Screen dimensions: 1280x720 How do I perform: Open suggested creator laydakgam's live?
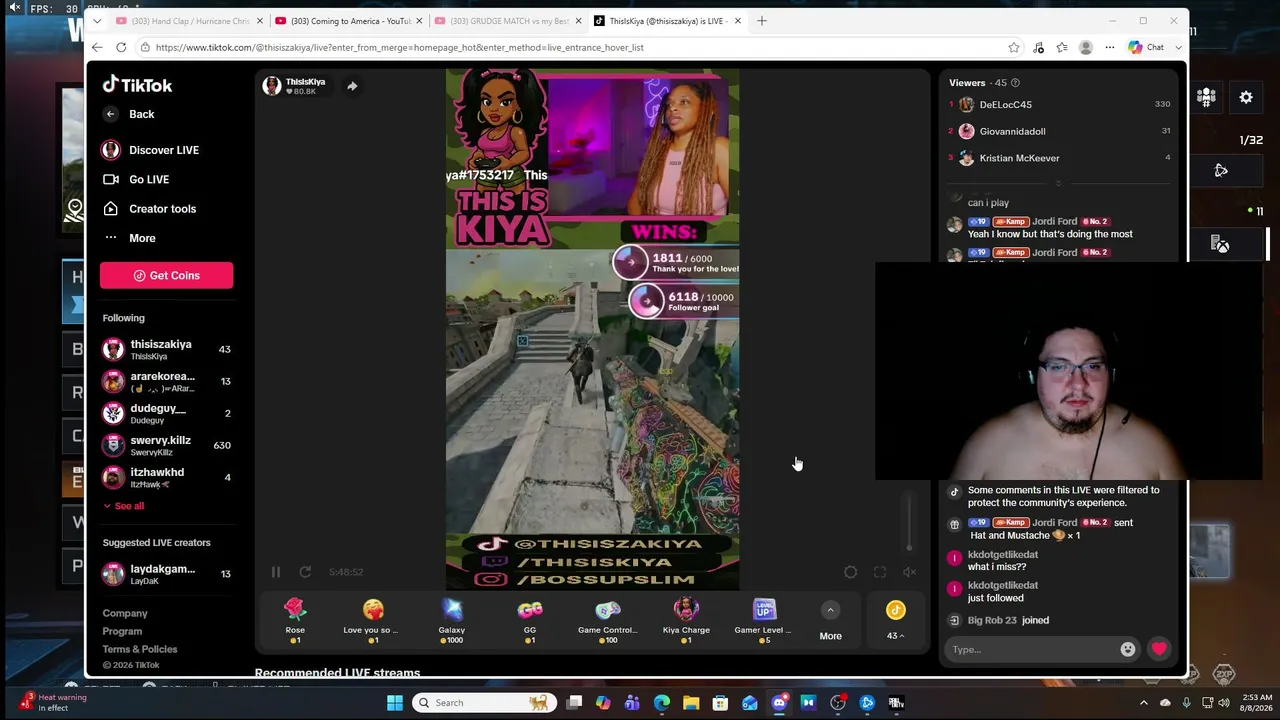[166, 573]
